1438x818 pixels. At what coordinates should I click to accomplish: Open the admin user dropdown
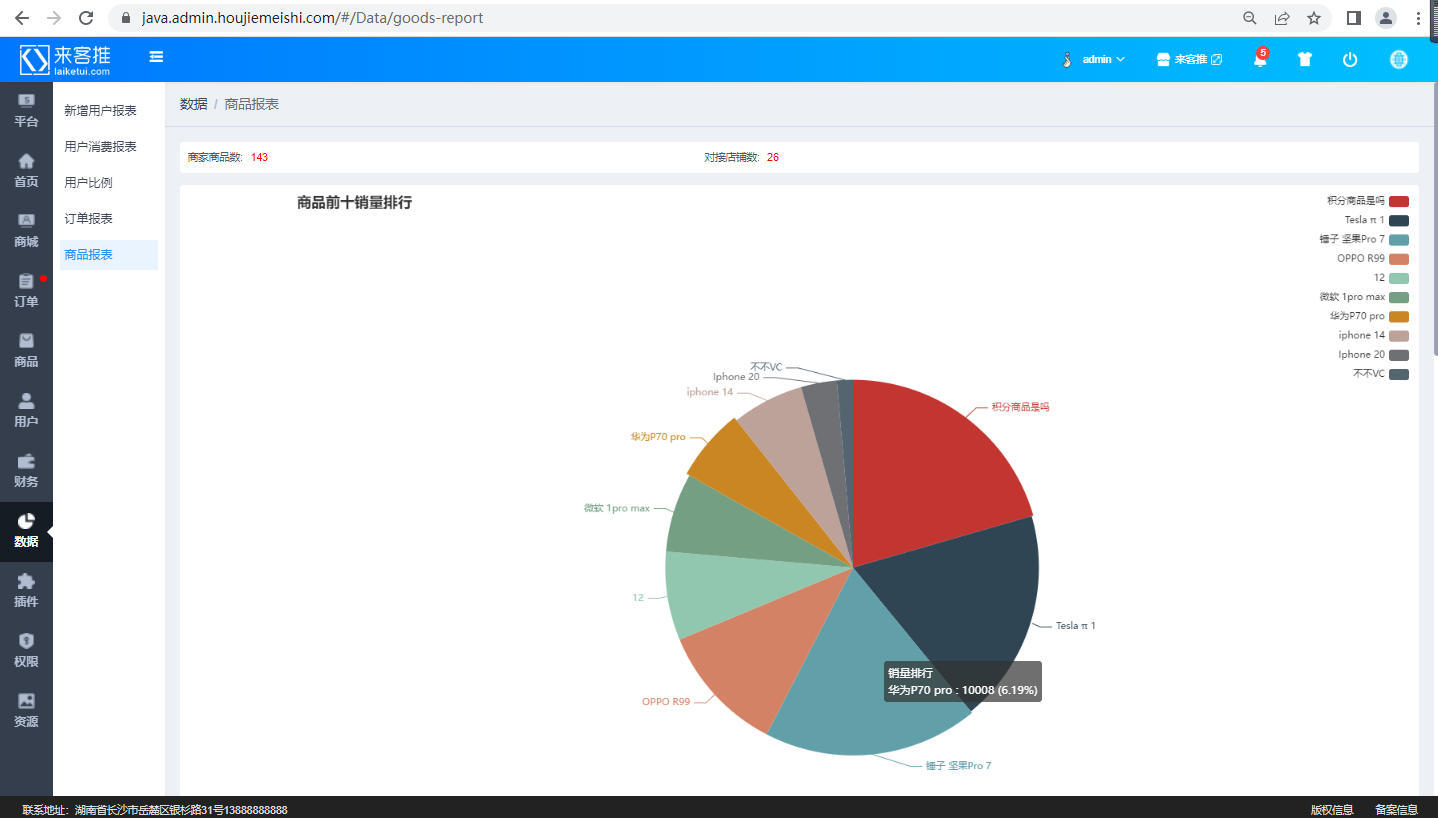1094,59
